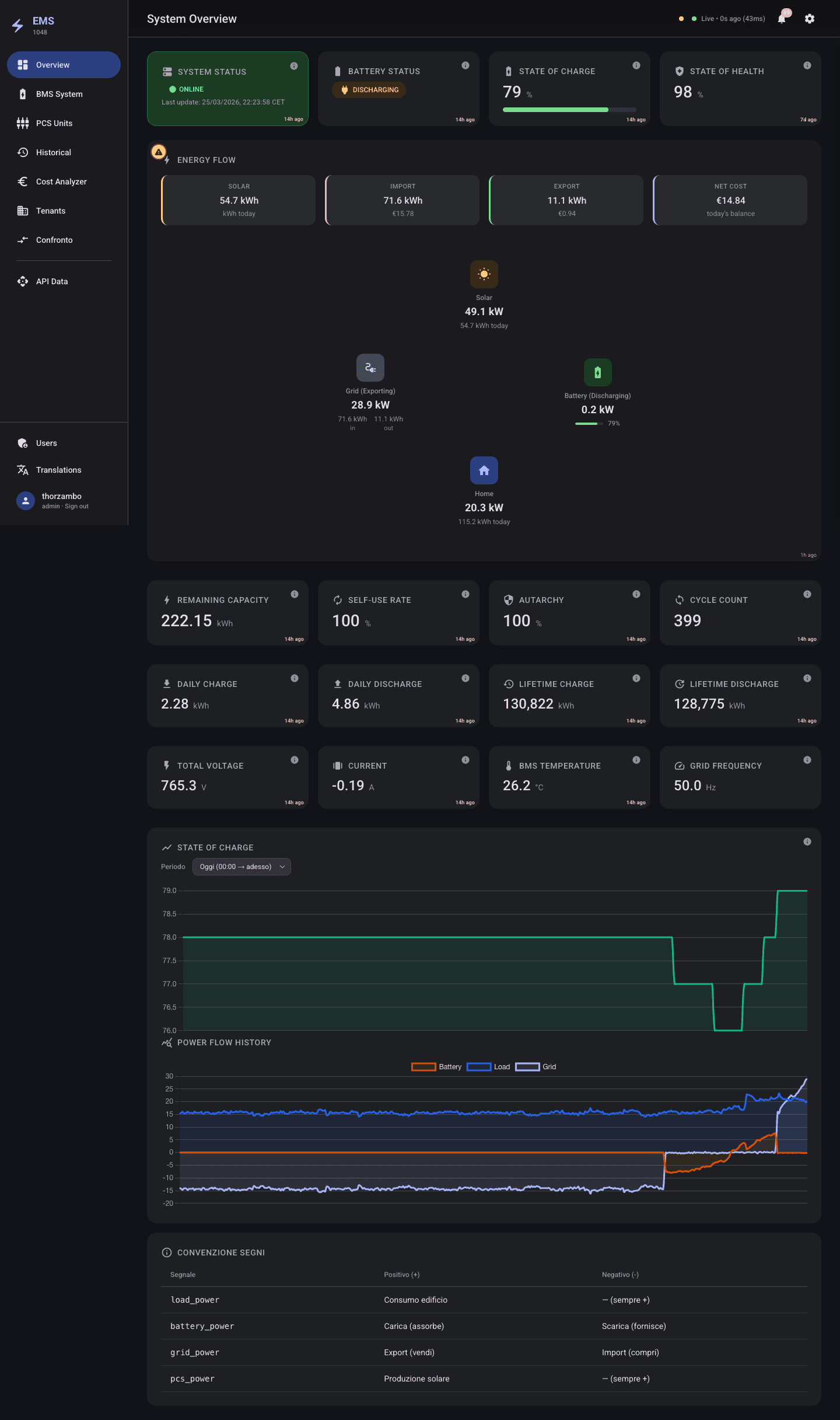This screenshot has width=840, height=1420.
Task: Click the Solar sun icon in energy flow
Action: click(x=484, y=274)
